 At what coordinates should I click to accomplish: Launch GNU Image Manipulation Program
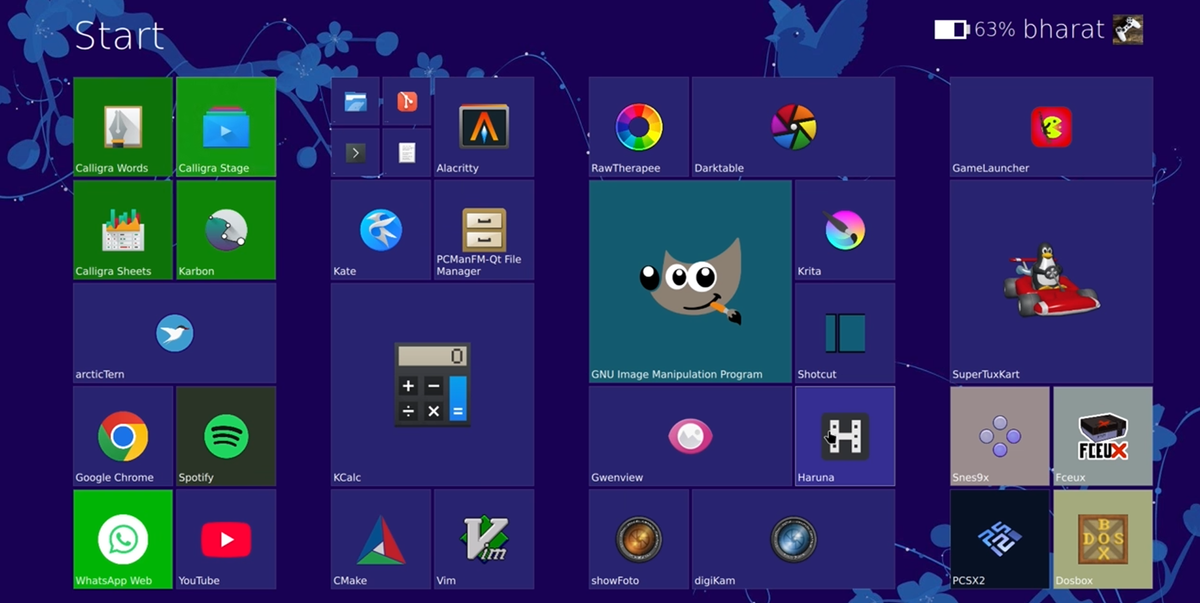688,280
